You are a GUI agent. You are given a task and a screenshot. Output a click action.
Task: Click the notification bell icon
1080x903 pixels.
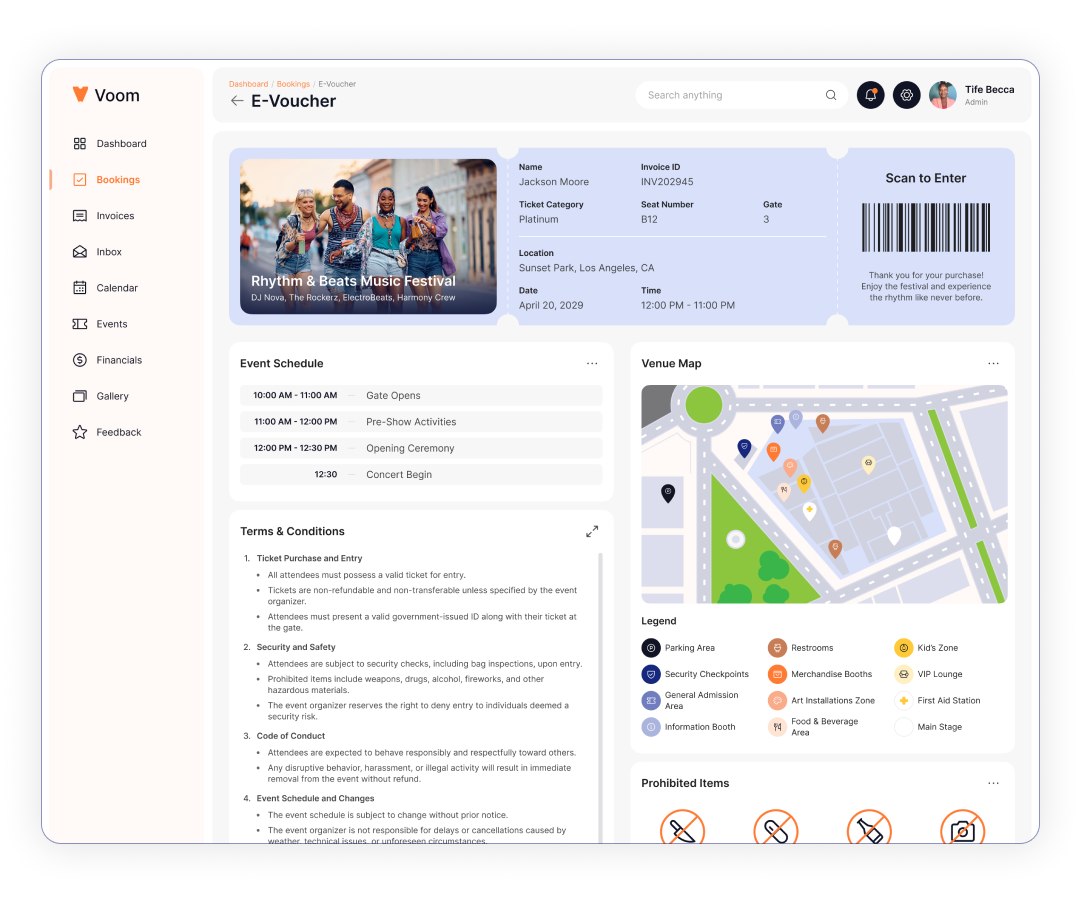coord(870,94)
